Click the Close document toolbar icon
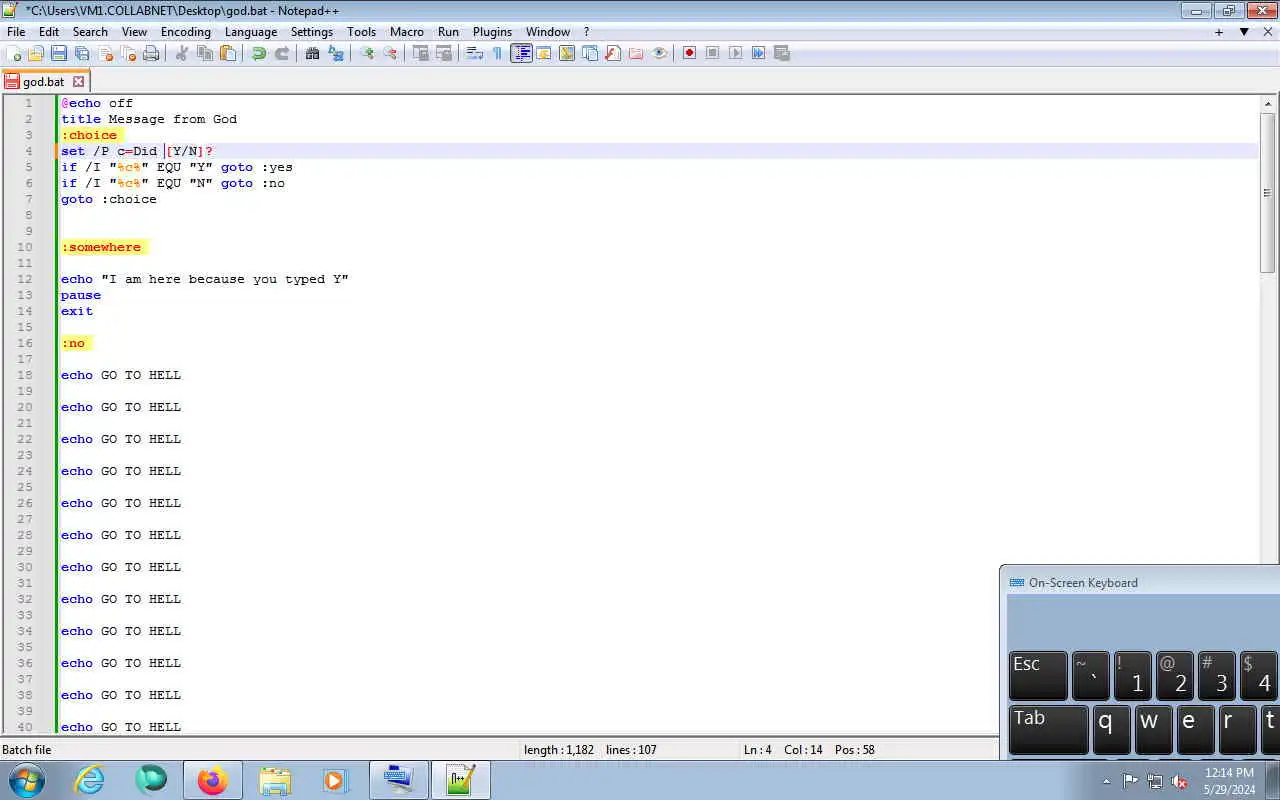 pyautogui.click(x=105, y=53)
